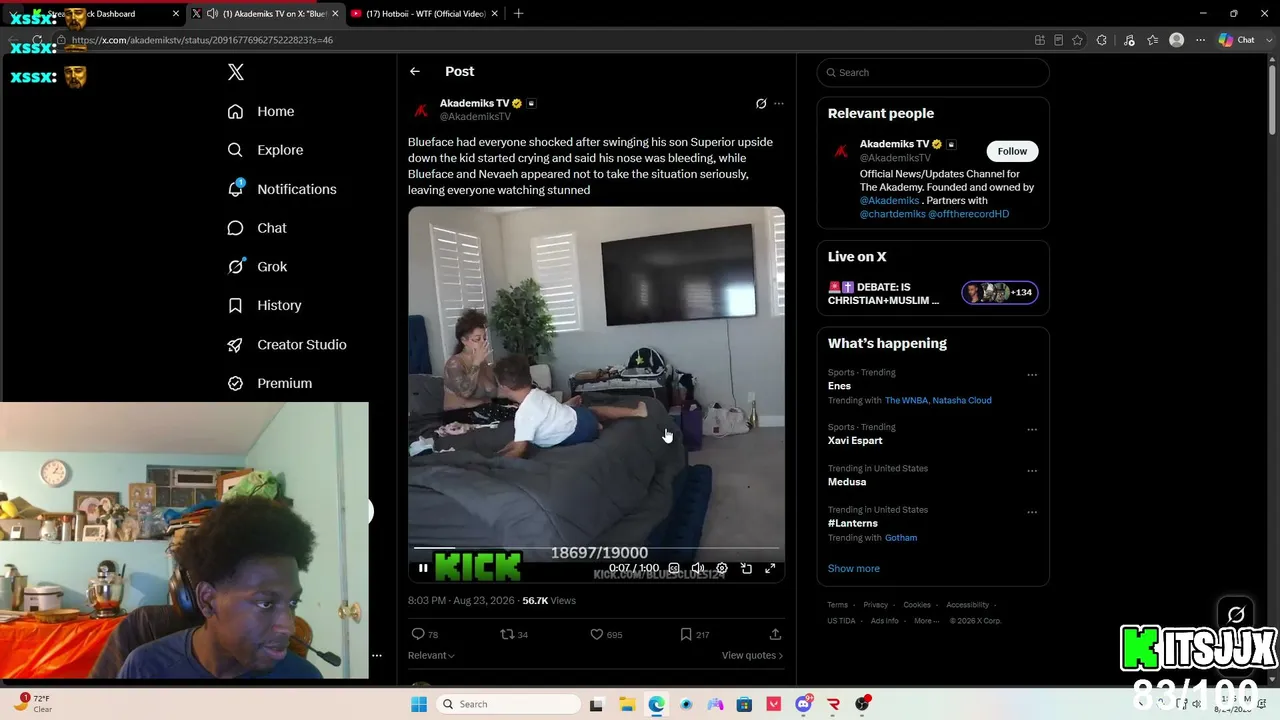Open the browser profile avatar
Screen dimensions: 1280x720
click(1177, 40)
